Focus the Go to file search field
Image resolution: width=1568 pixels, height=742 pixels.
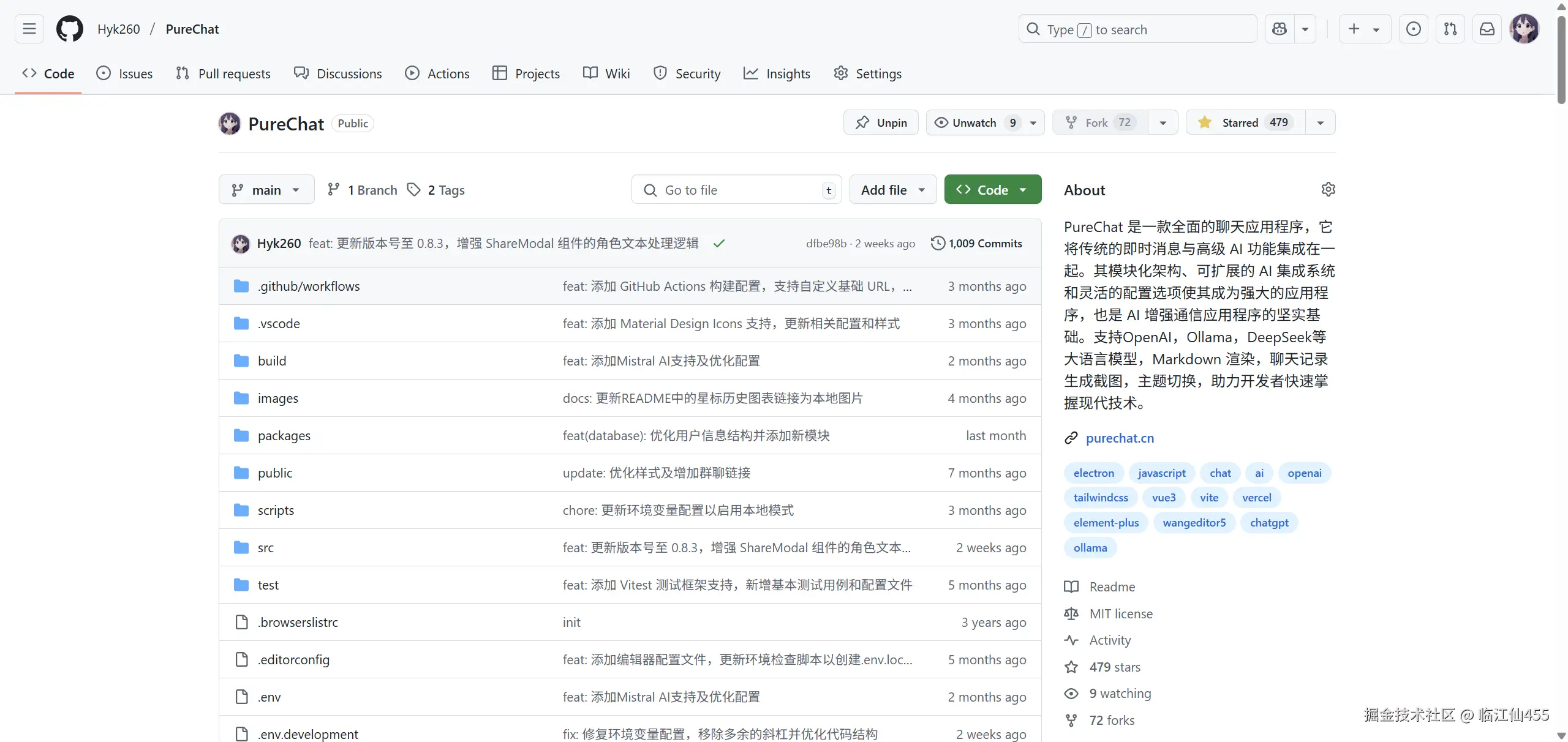click(x=735, y=189)
